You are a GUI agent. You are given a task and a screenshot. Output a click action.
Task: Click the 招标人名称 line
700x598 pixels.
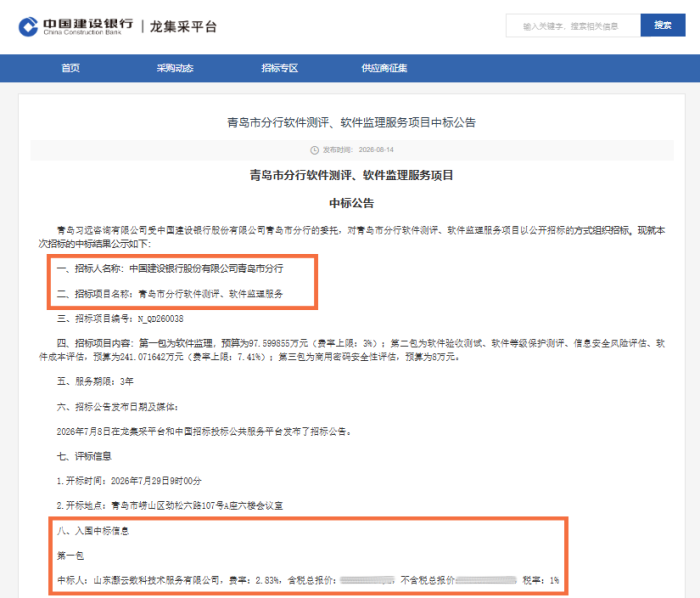point(170,269)
